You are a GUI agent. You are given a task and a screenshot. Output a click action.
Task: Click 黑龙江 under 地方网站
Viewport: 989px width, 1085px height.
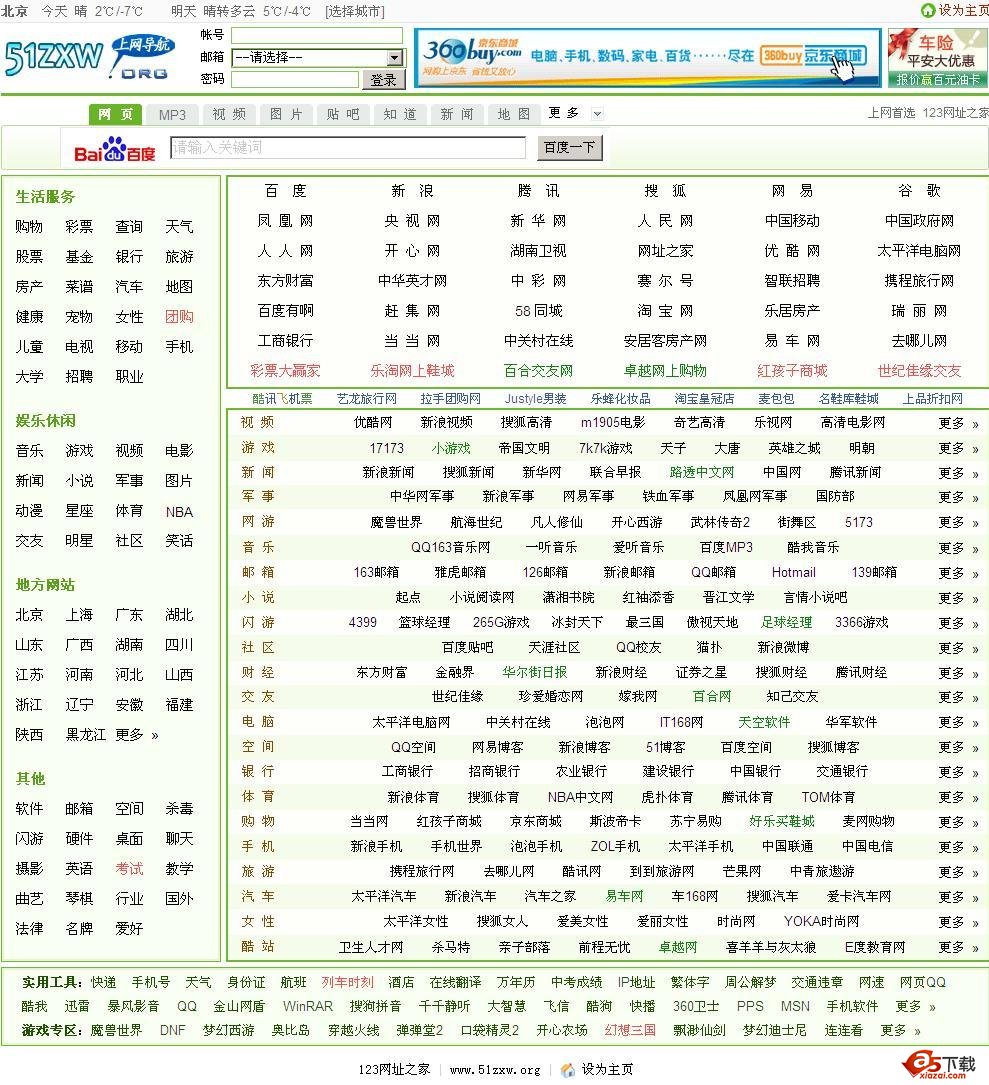[x=86, y=735]
